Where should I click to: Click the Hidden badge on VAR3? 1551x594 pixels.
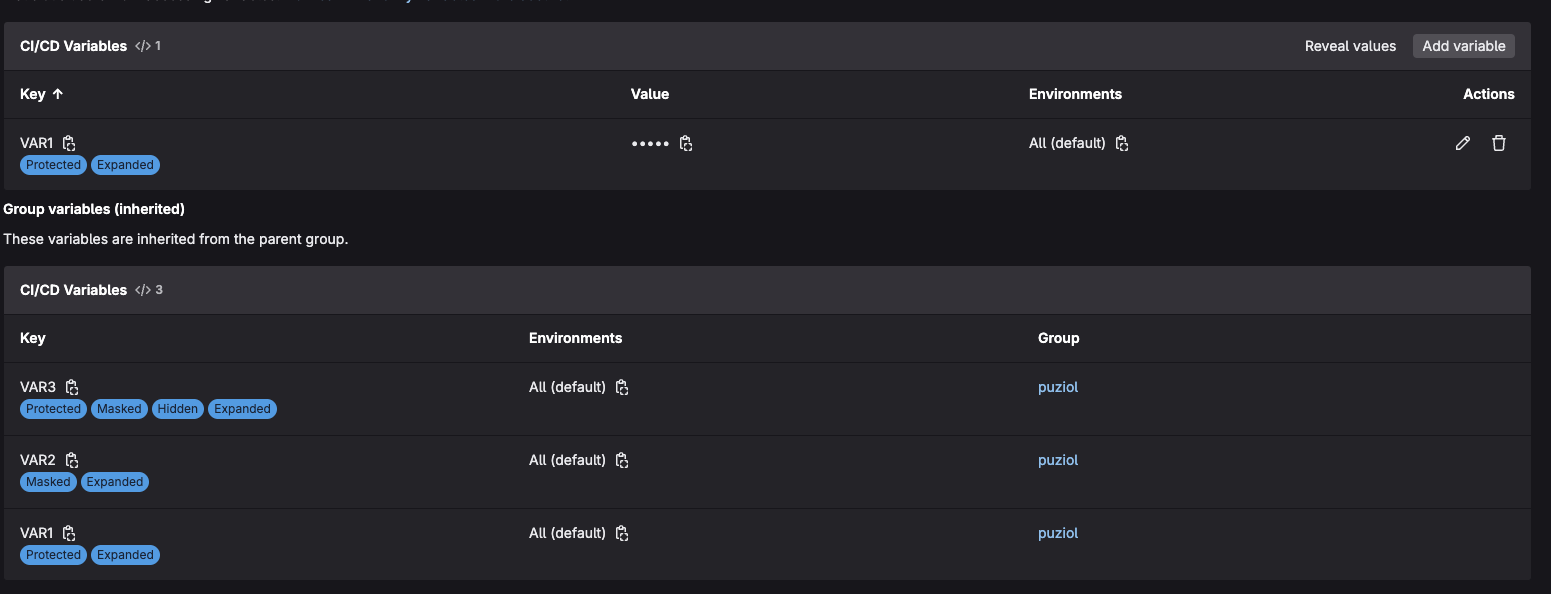(178, 409)
